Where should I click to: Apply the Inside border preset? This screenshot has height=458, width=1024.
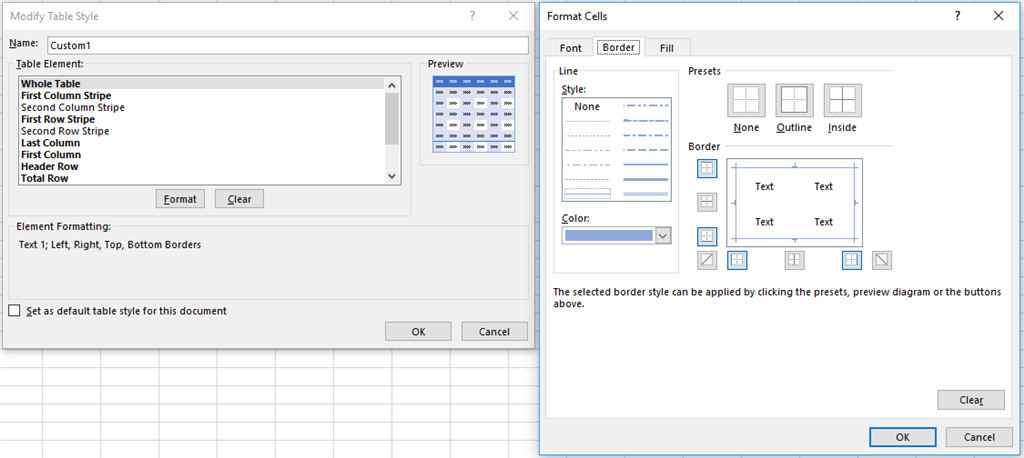[x=842, y=100]
